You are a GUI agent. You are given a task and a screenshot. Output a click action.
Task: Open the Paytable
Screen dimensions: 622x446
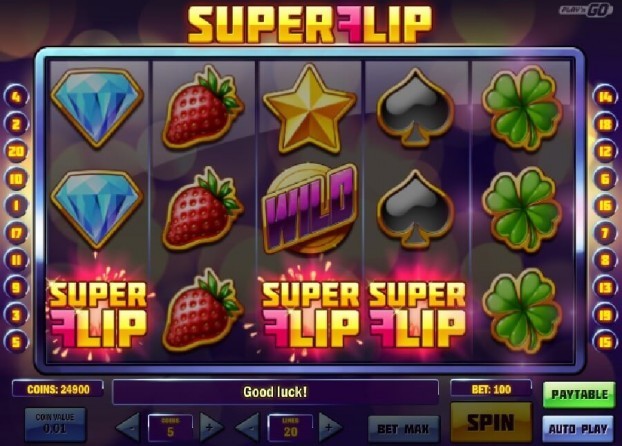[579, 395]
